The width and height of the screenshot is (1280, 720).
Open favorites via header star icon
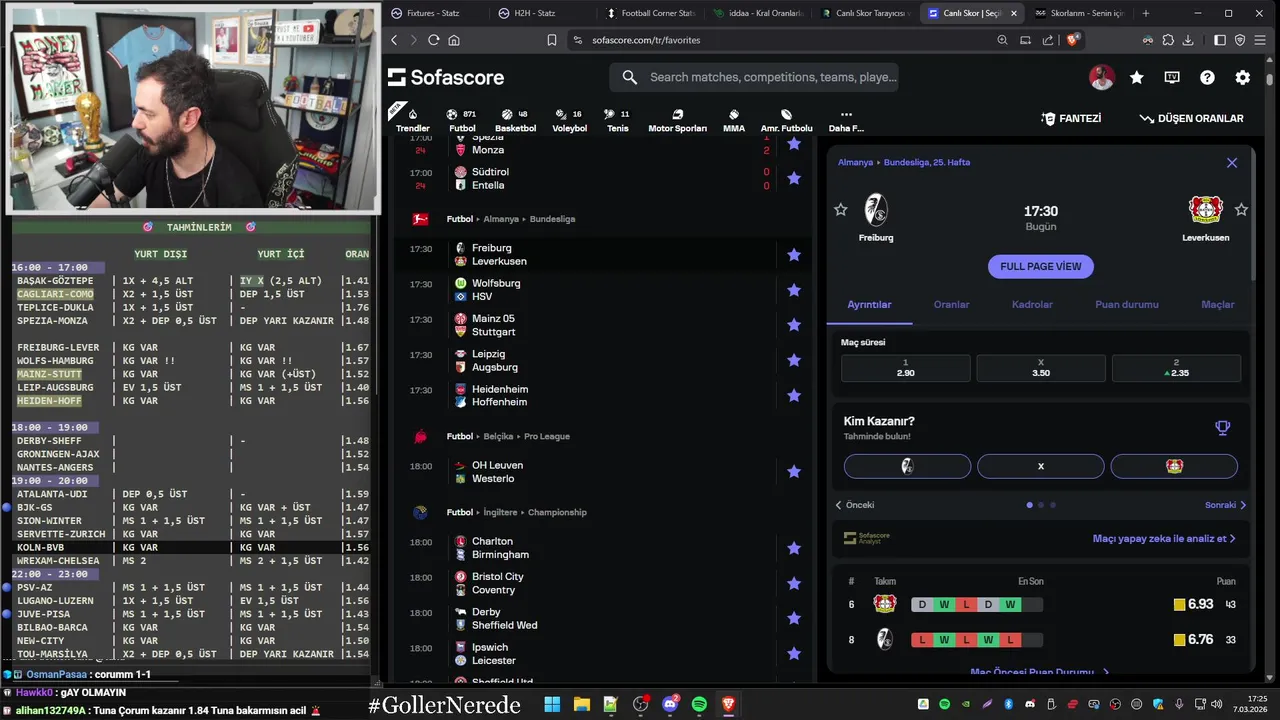(x=1137, y=77)
